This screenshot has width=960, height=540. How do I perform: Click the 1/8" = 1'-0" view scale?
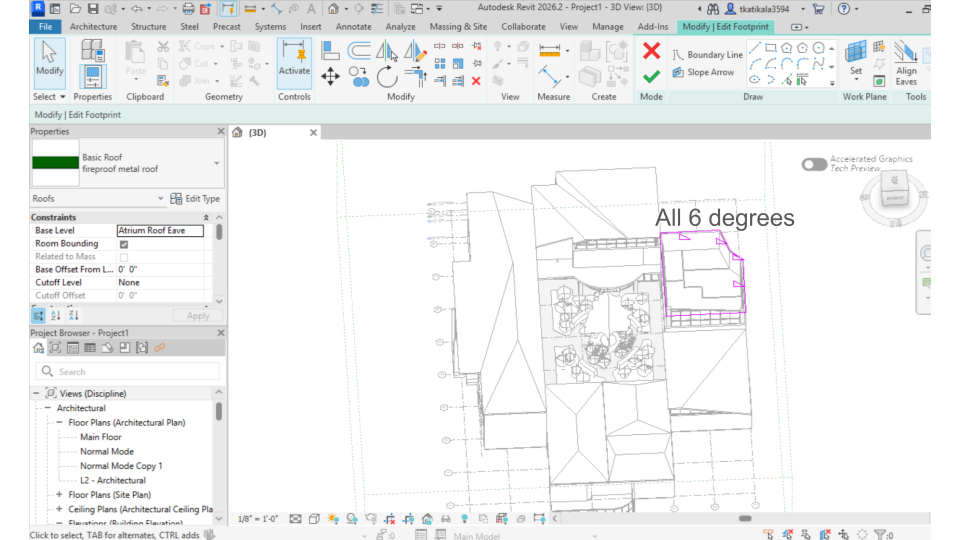pos(258,519)
